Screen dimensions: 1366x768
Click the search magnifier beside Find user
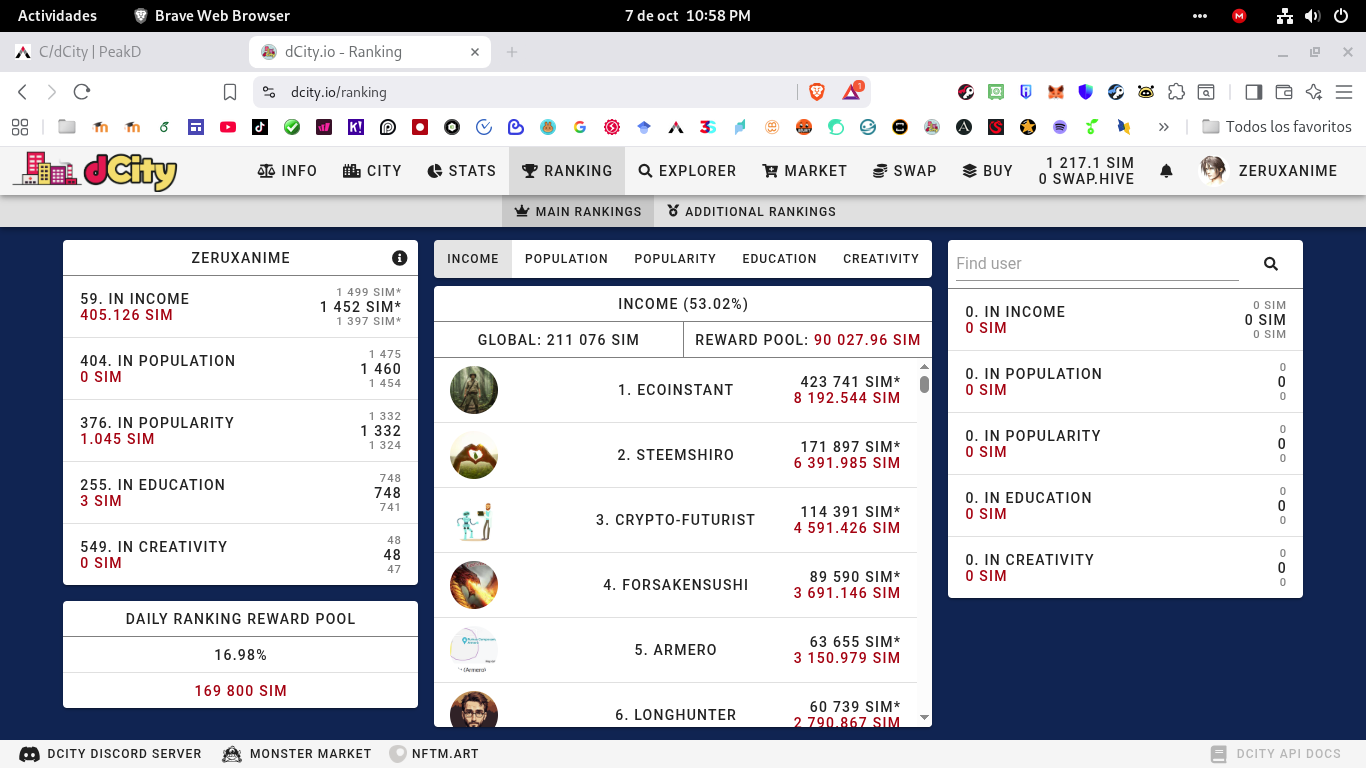coord(1270,264)
